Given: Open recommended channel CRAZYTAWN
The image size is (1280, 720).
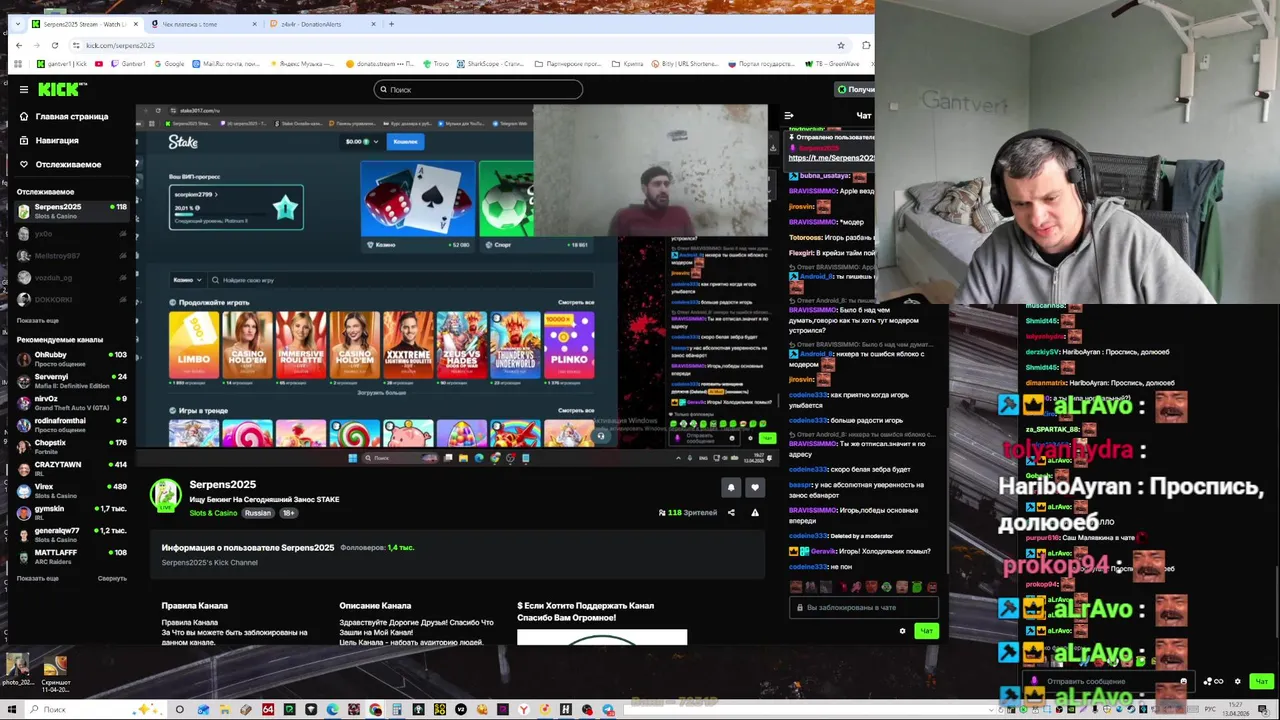Looking at the screenshot, I should click(72, 469).
